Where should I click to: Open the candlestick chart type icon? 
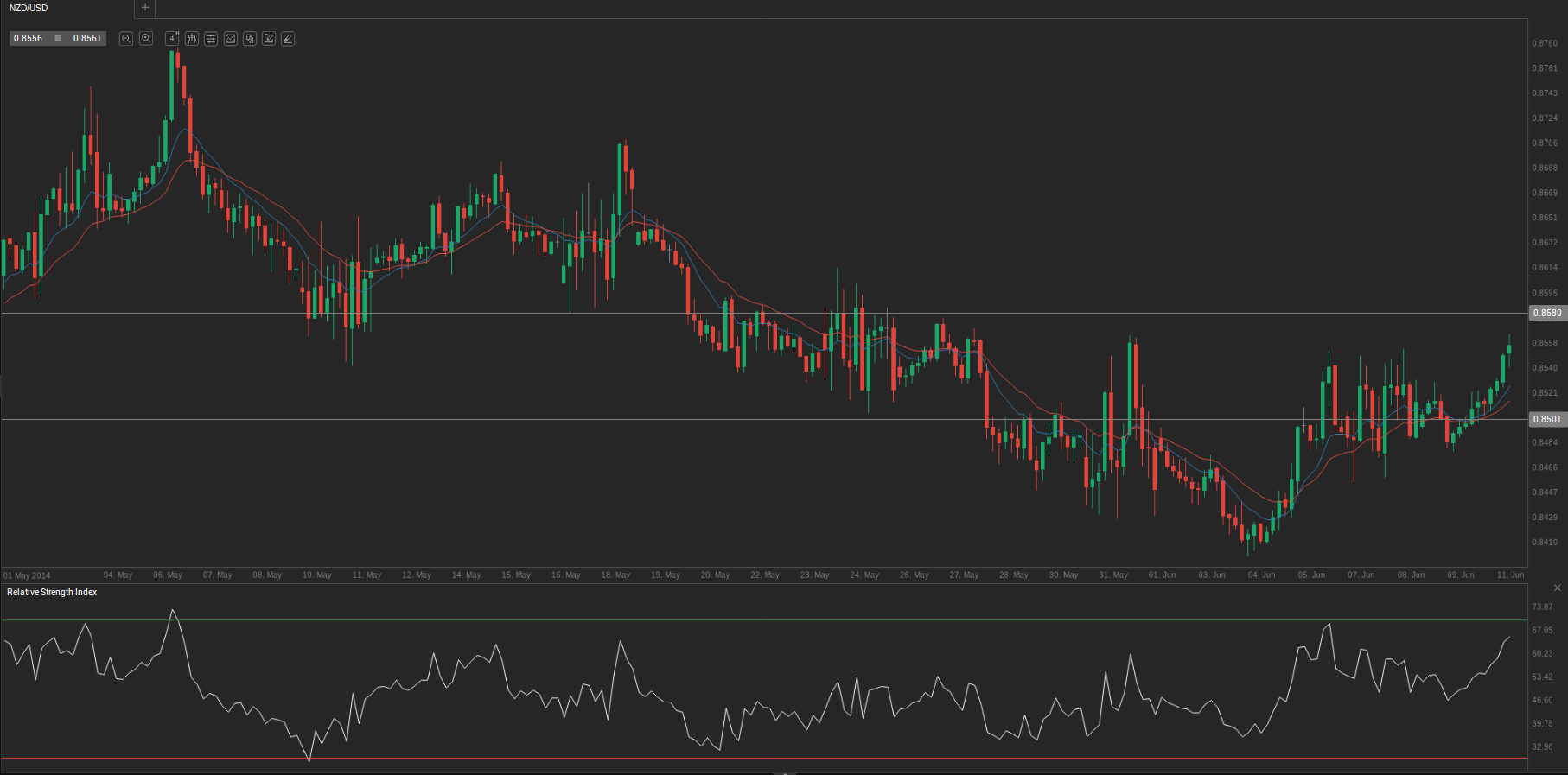(x=192, y=38)
